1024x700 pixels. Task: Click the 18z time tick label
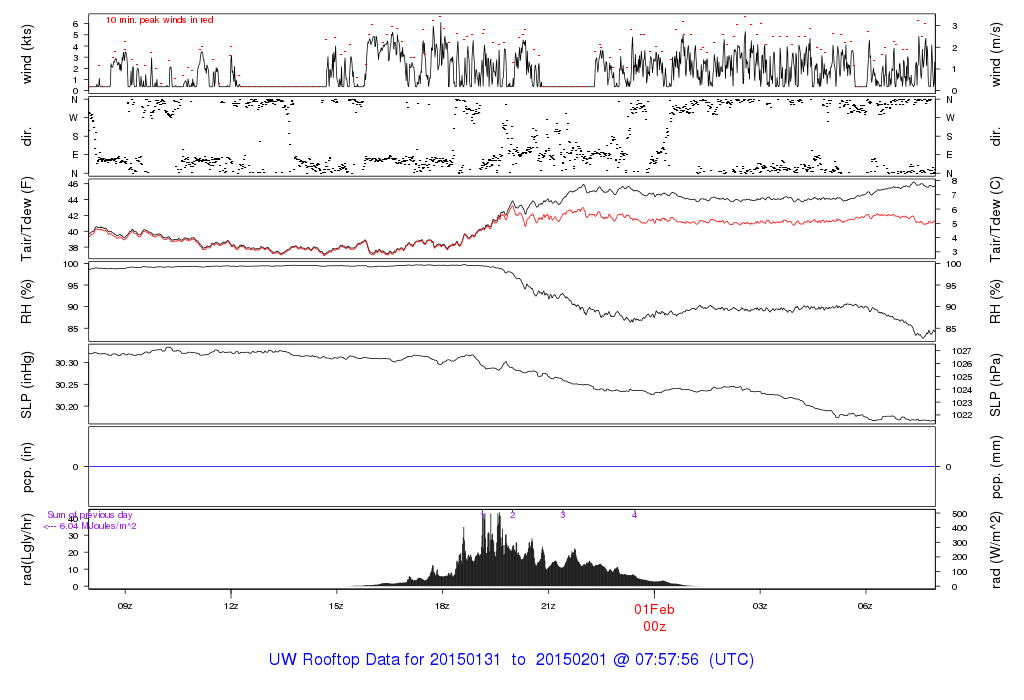point(442,607)
